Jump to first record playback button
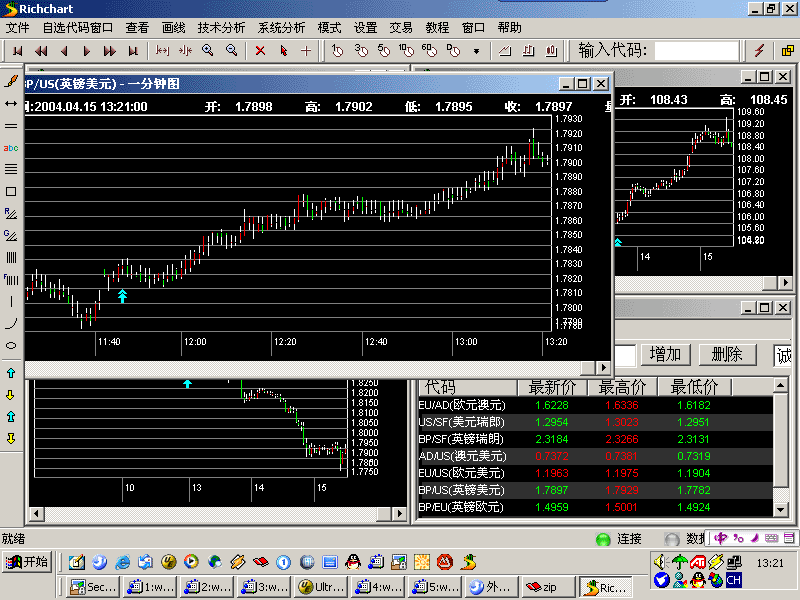 point(18,51)
